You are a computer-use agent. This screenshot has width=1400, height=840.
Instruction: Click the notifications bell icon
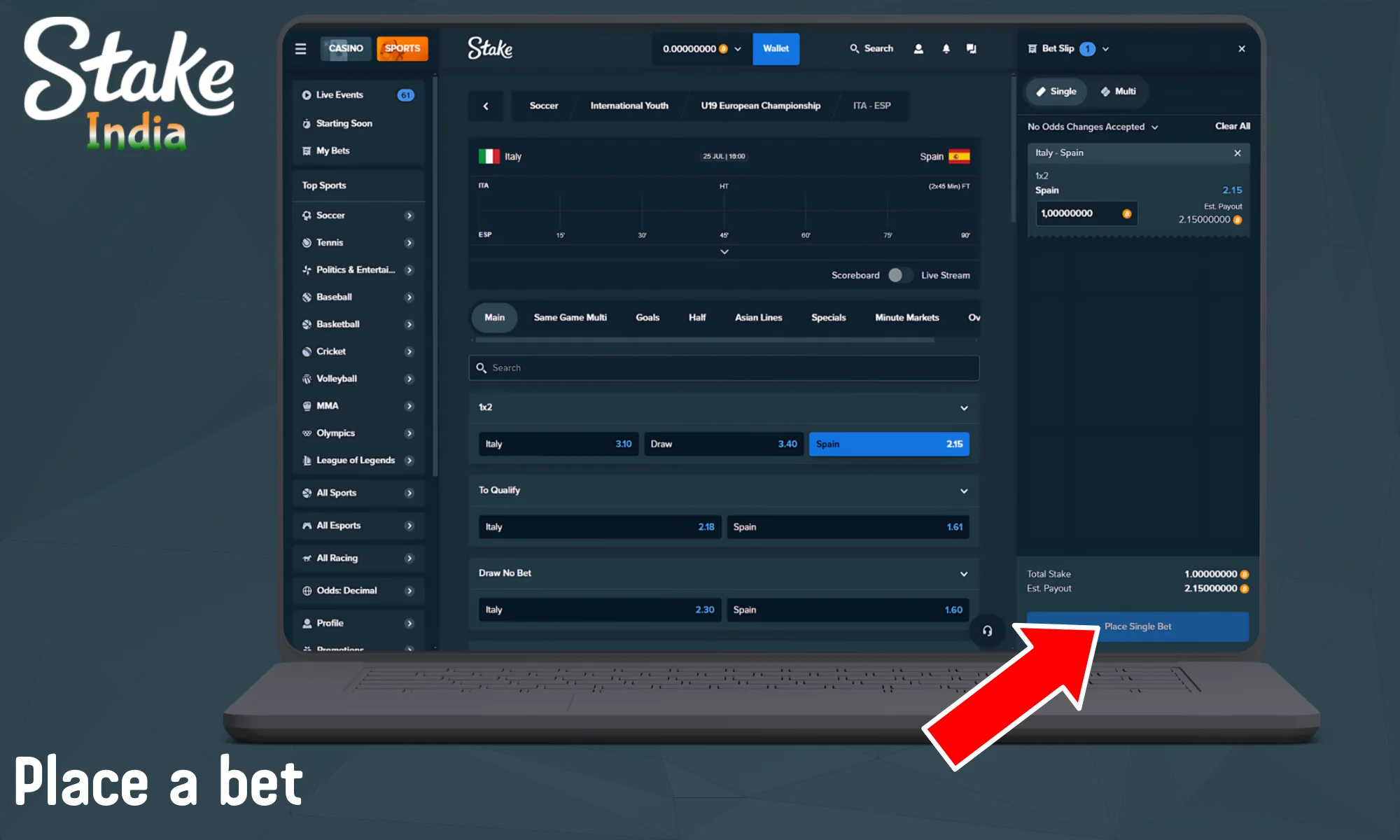click(x=946, y=49)
